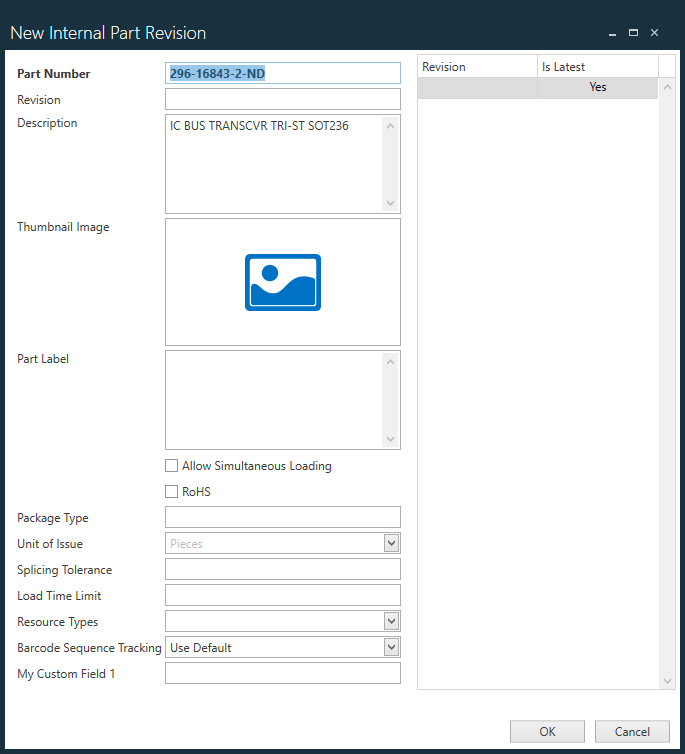Click the thumbnail image placeholder icon
The width and height of the screenshot is (685, 754).
point(282,282)
